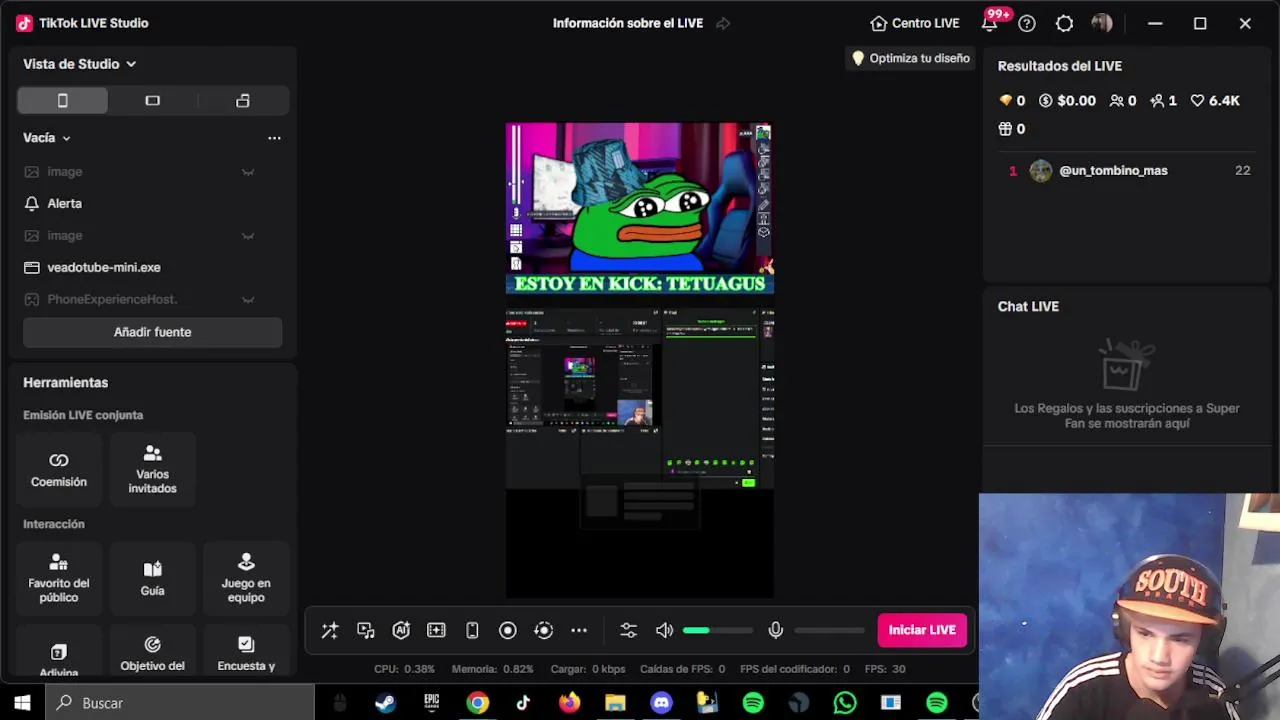Screen dimensions: 1280x720
Task: Open the add-scene frame tool
Action: point(436,630)
